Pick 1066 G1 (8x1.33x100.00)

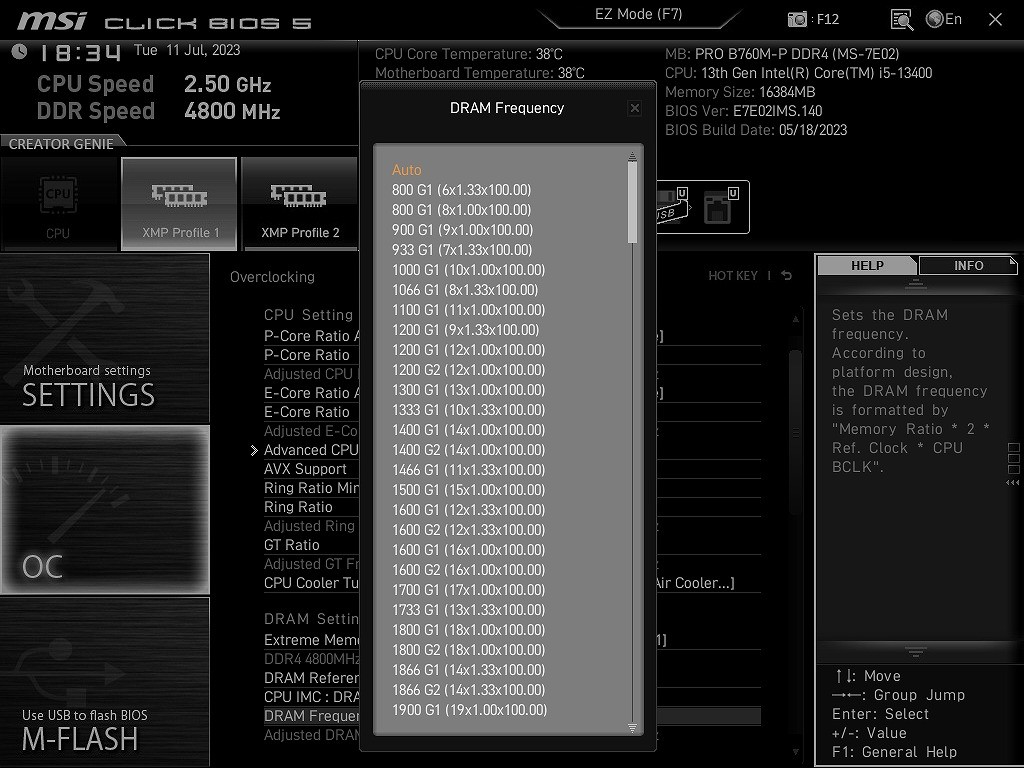[x=465, y=290]
